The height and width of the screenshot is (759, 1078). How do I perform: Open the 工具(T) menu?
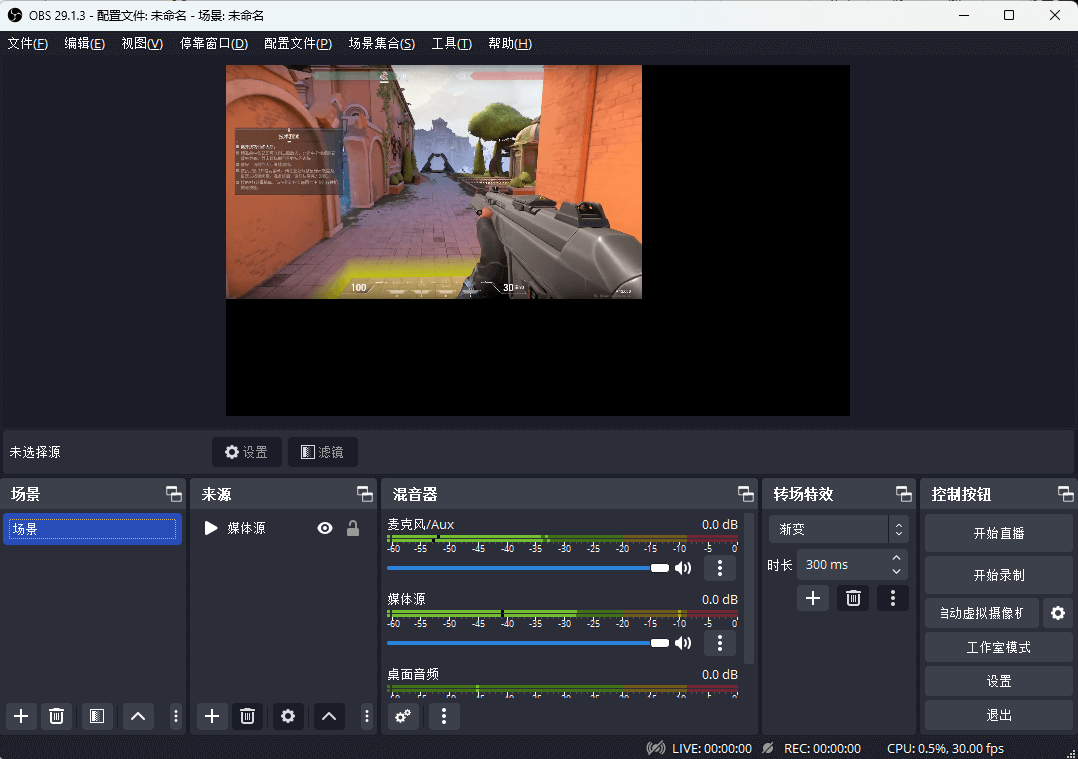pyautogui.click(x=452, y=43)
